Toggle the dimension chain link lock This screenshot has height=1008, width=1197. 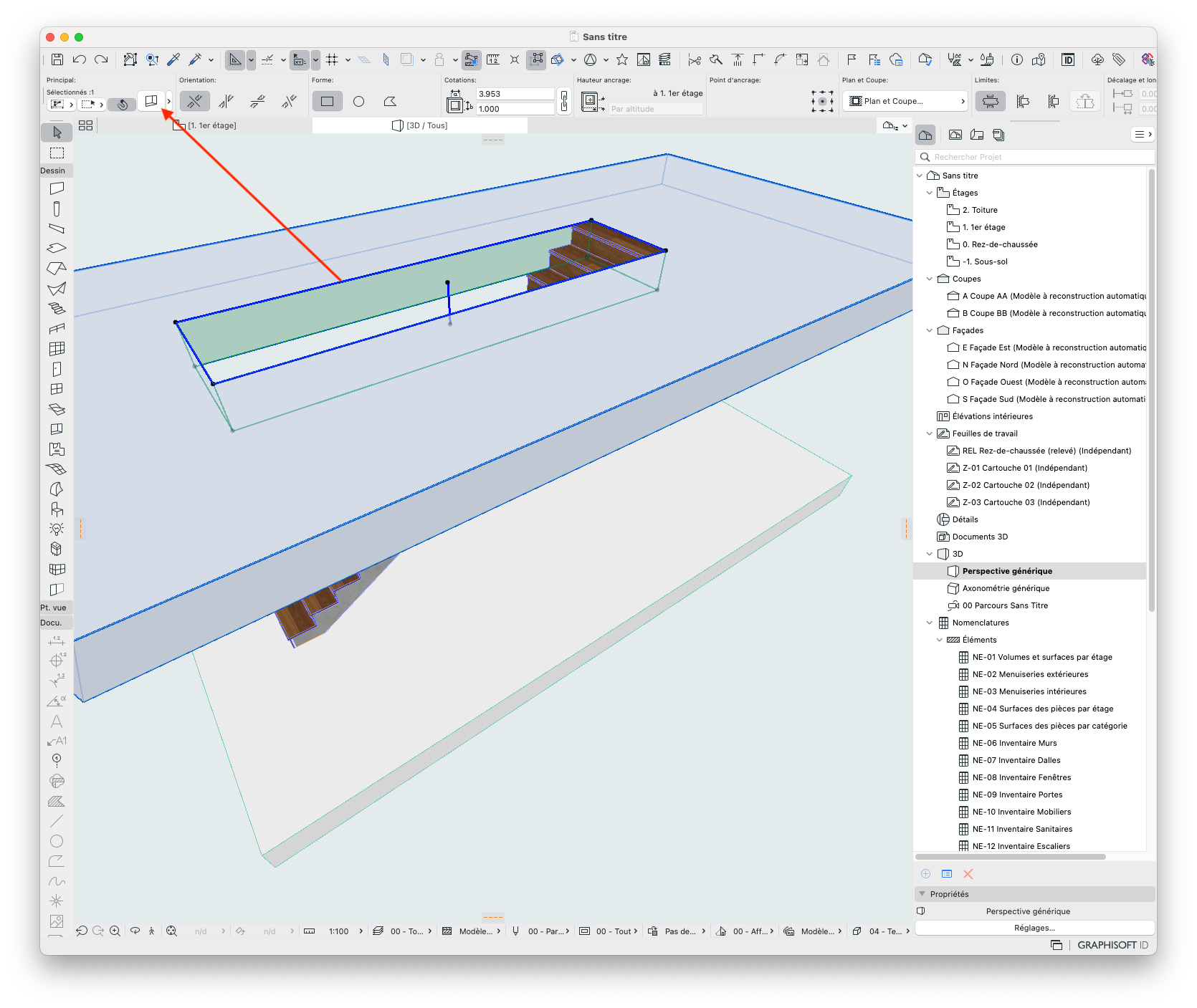click(x=564, y=101)
